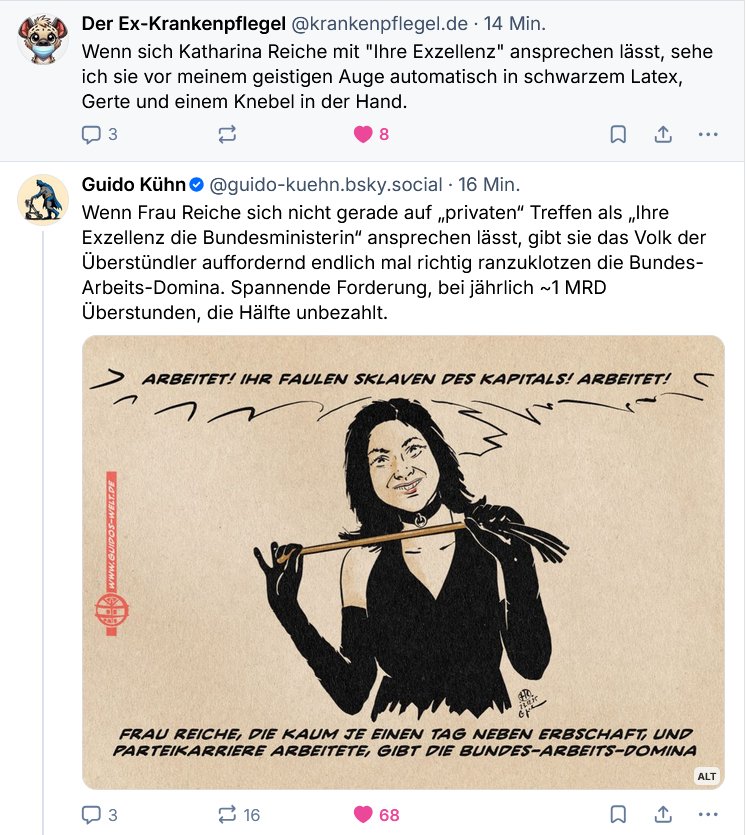The width and height of the screenshot is (747, 835).
Task: Open Guido Kühn's profile avatar
Action: [43, 200]
